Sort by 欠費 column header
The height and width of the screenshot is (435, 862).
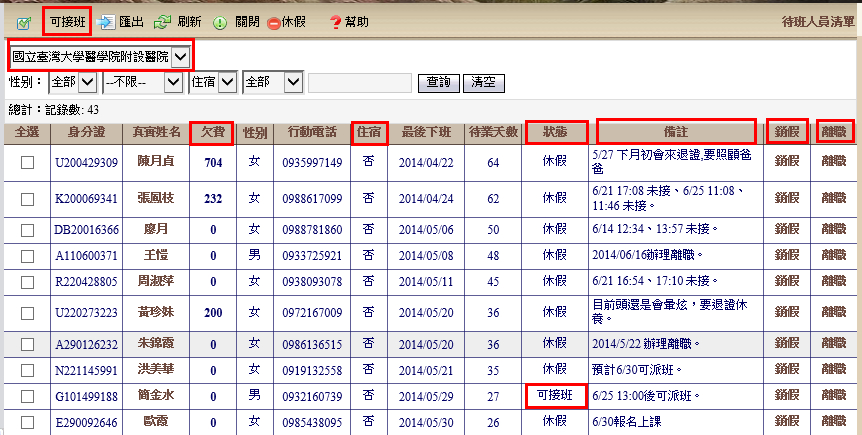[x=211, y=132]
